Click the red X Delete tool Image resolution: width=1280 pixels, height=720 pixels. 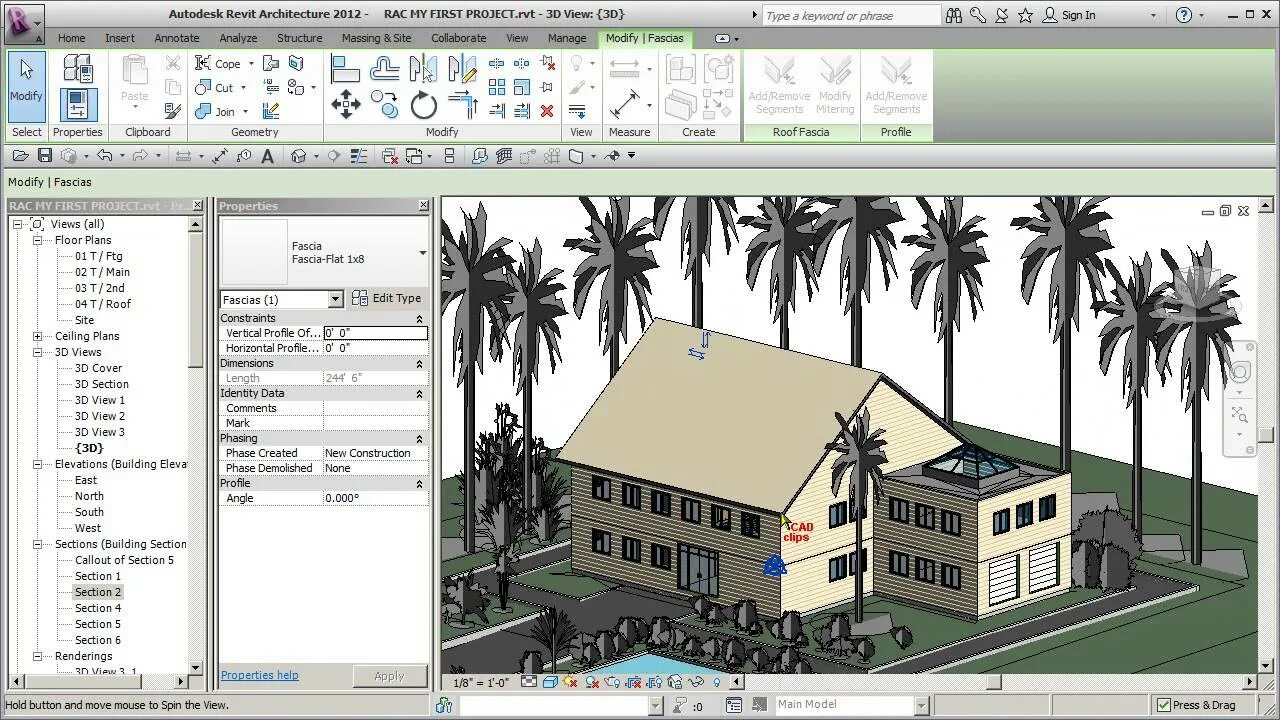pos(547,111)
